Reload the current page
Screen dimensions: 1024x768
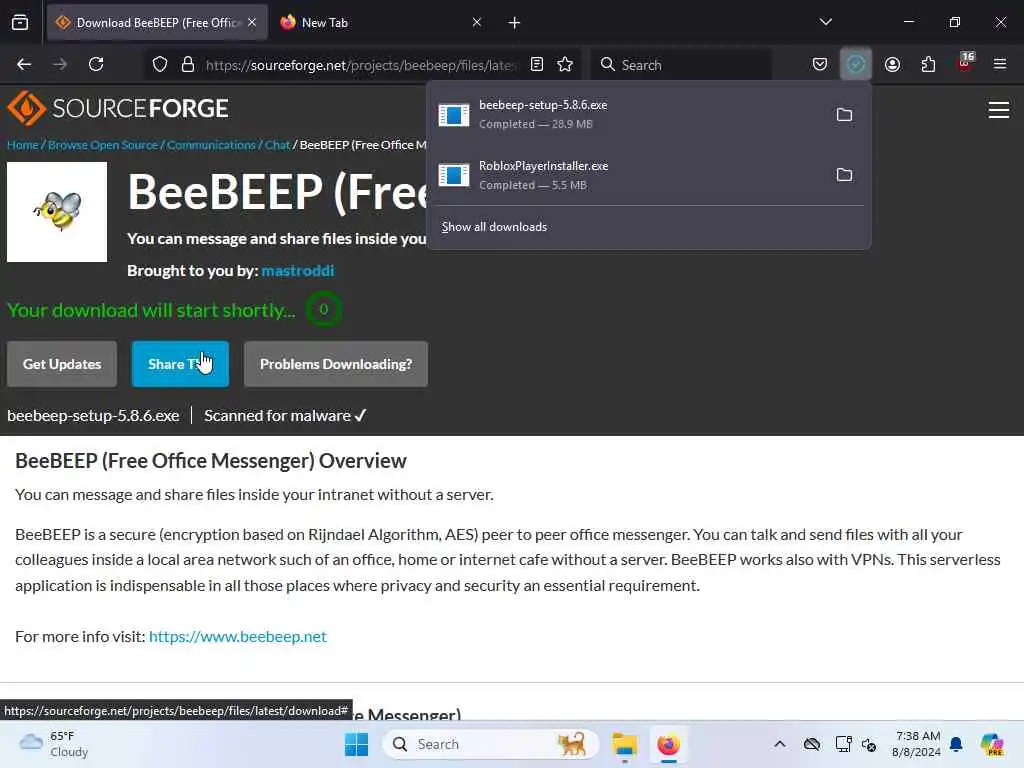96,65
